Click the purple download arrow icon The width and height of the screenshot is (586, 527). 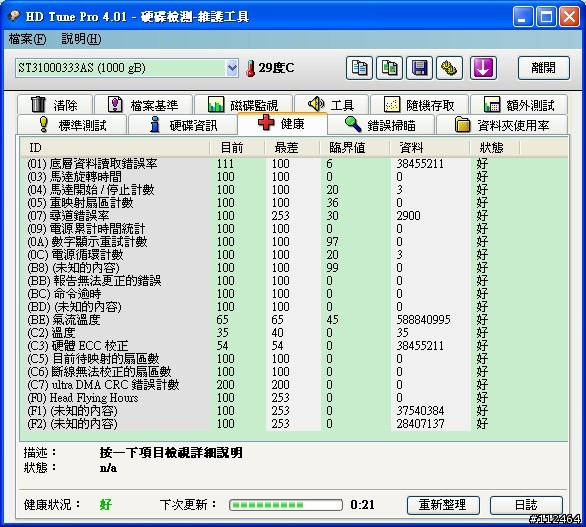483,68
